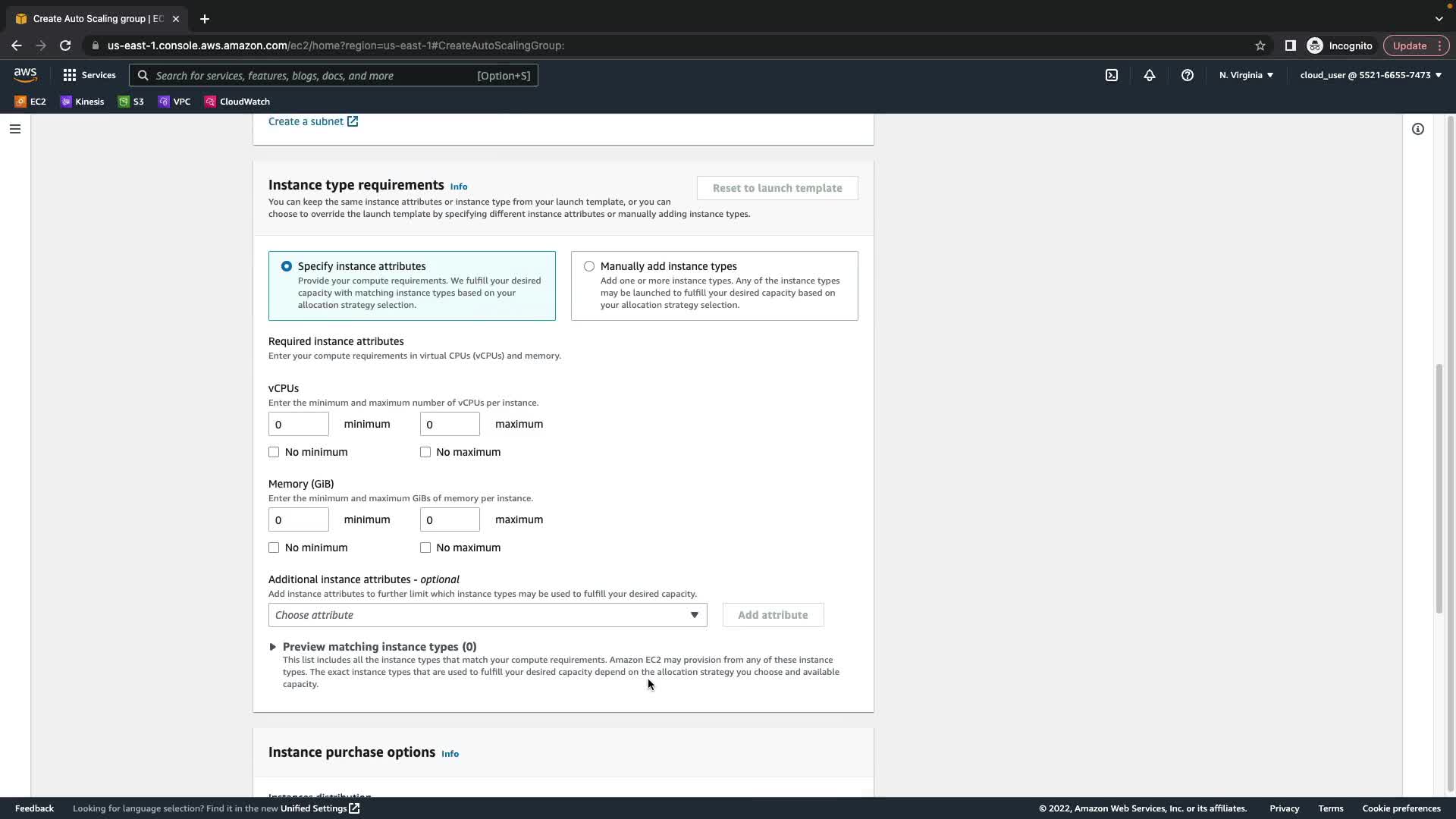This screenshot has height=819, width=1456.
Task: Click the AWS logo home icon
Action: click(x=25, y=74)
